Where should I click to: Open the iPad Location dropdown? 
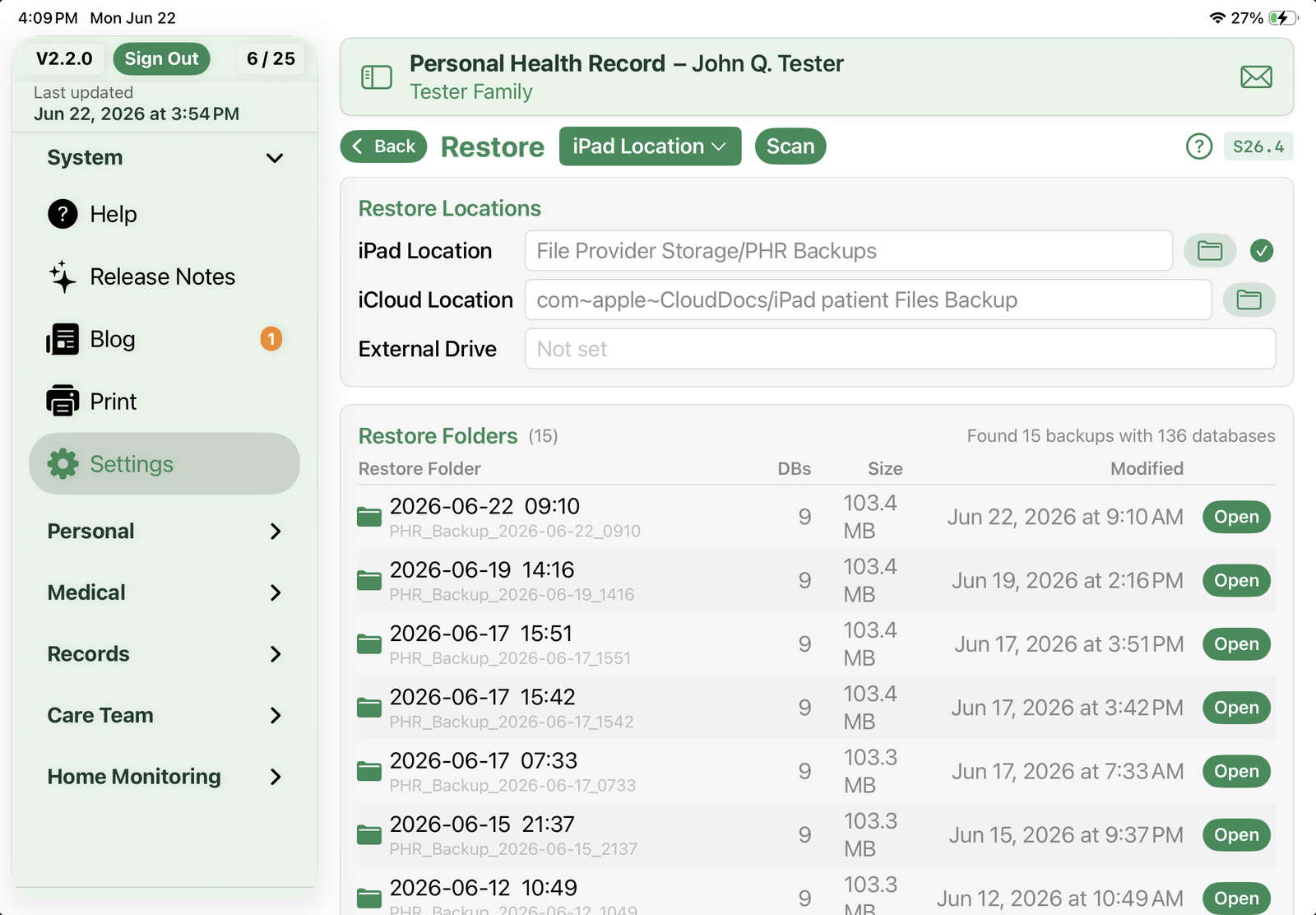coord(650,146)
